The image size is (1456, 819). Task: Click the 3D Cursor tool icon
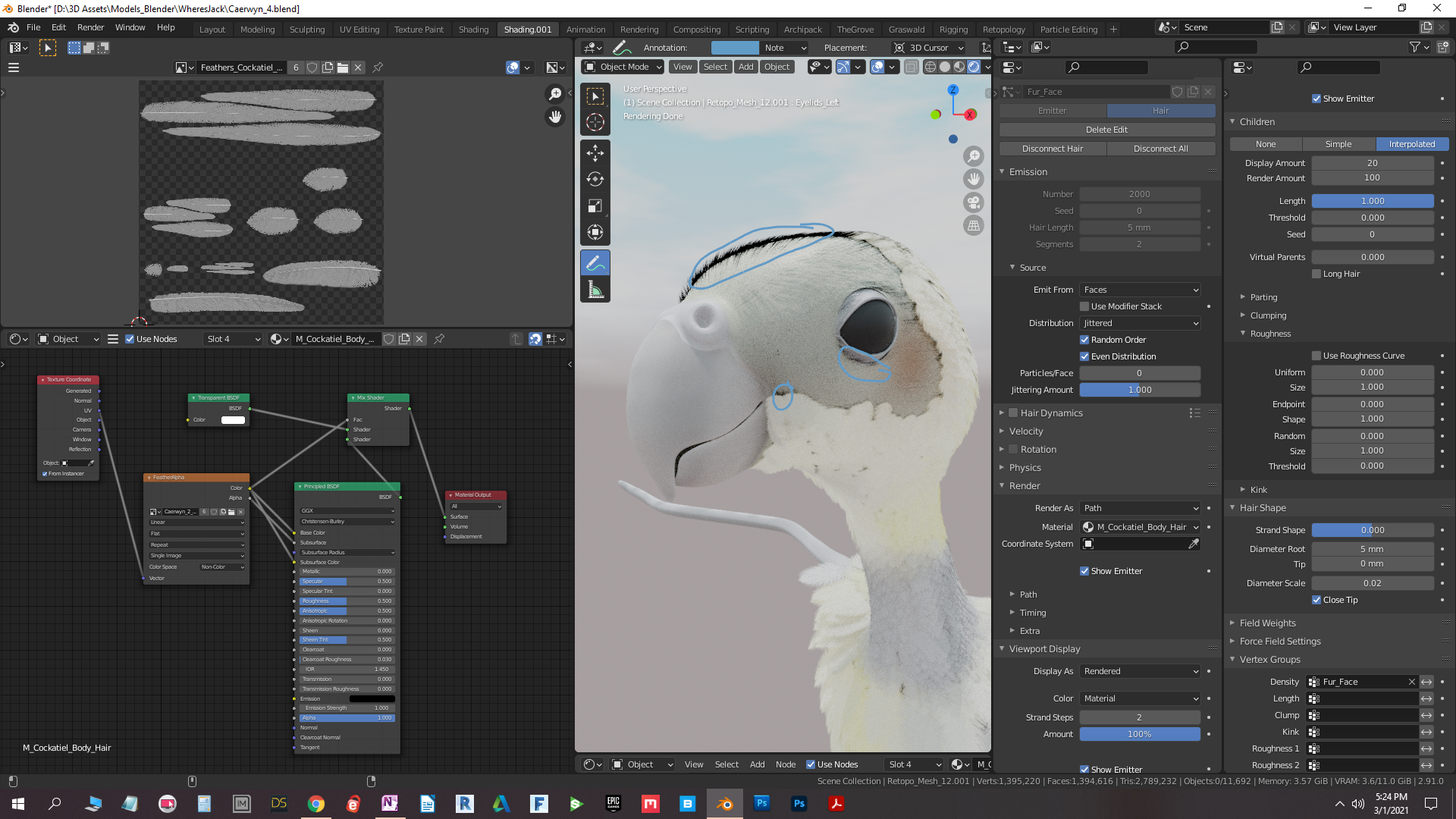pyautogui.click(x=595, y=122)
